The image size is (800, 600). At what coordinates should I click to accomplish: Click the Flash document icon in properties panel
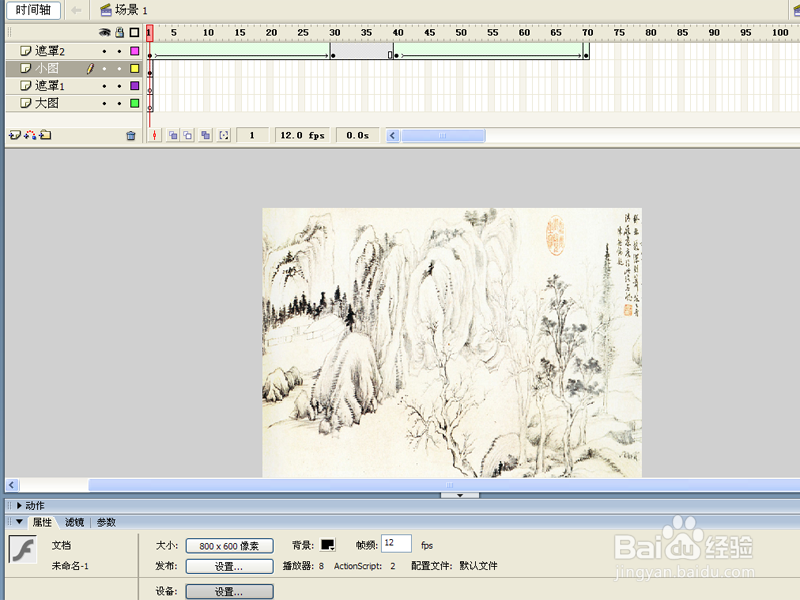[22, 549]
